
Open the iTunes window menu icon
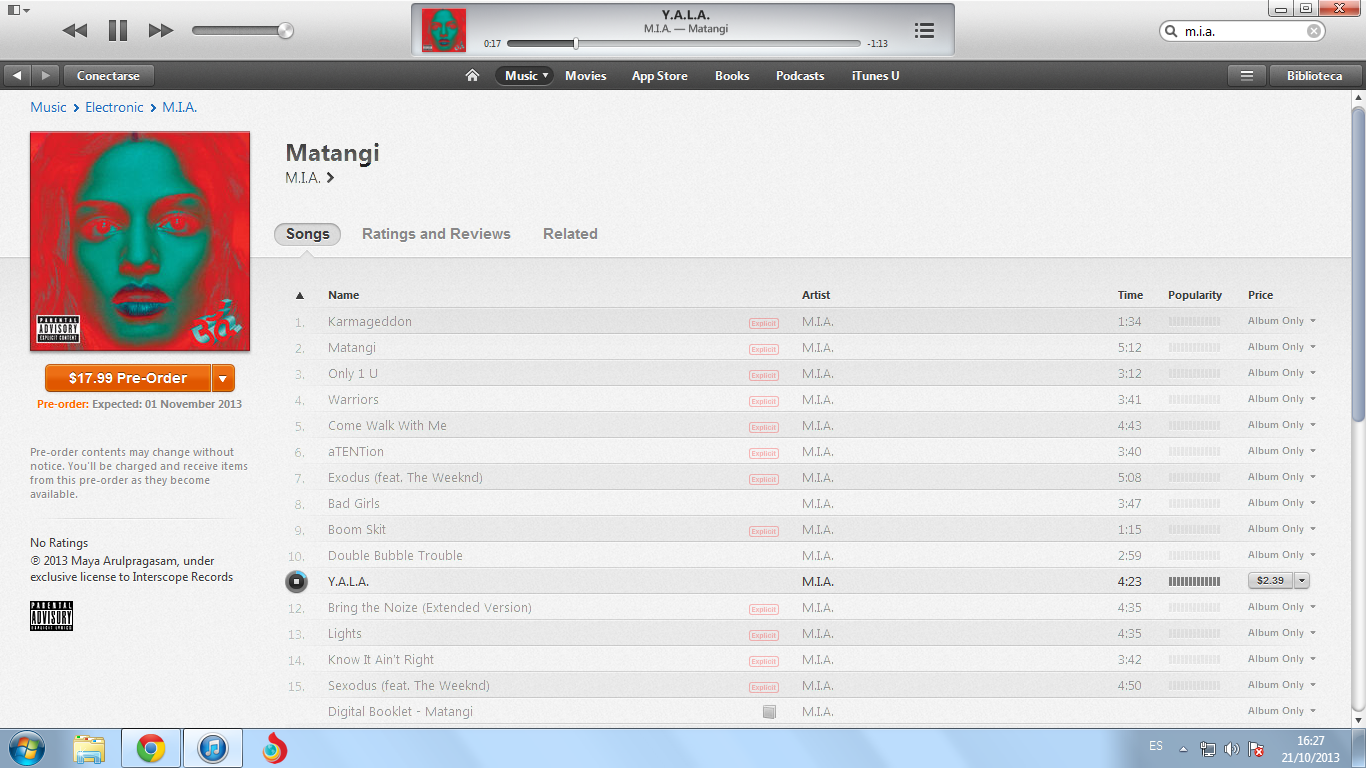point(18,9)
